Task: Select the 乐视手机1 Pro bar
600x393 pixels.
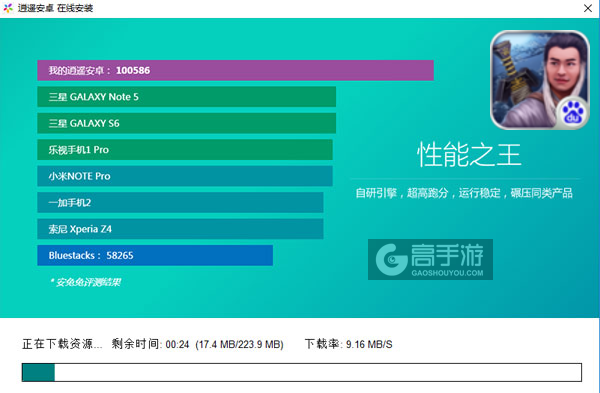Action: [185, 150]
